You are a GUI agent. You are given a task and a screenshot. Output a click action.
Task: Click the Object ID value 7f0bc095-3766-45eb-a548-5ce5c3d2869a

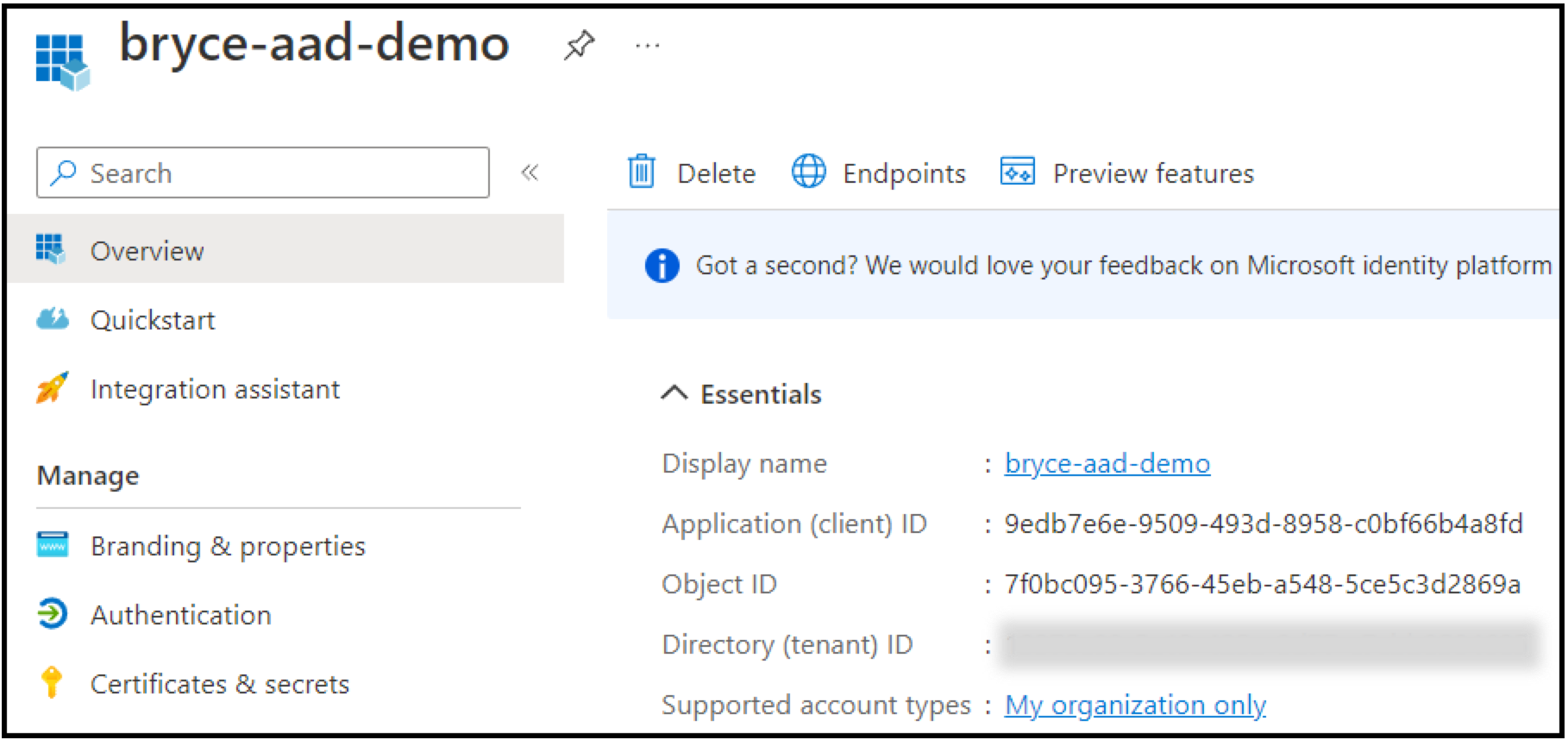1262,584
